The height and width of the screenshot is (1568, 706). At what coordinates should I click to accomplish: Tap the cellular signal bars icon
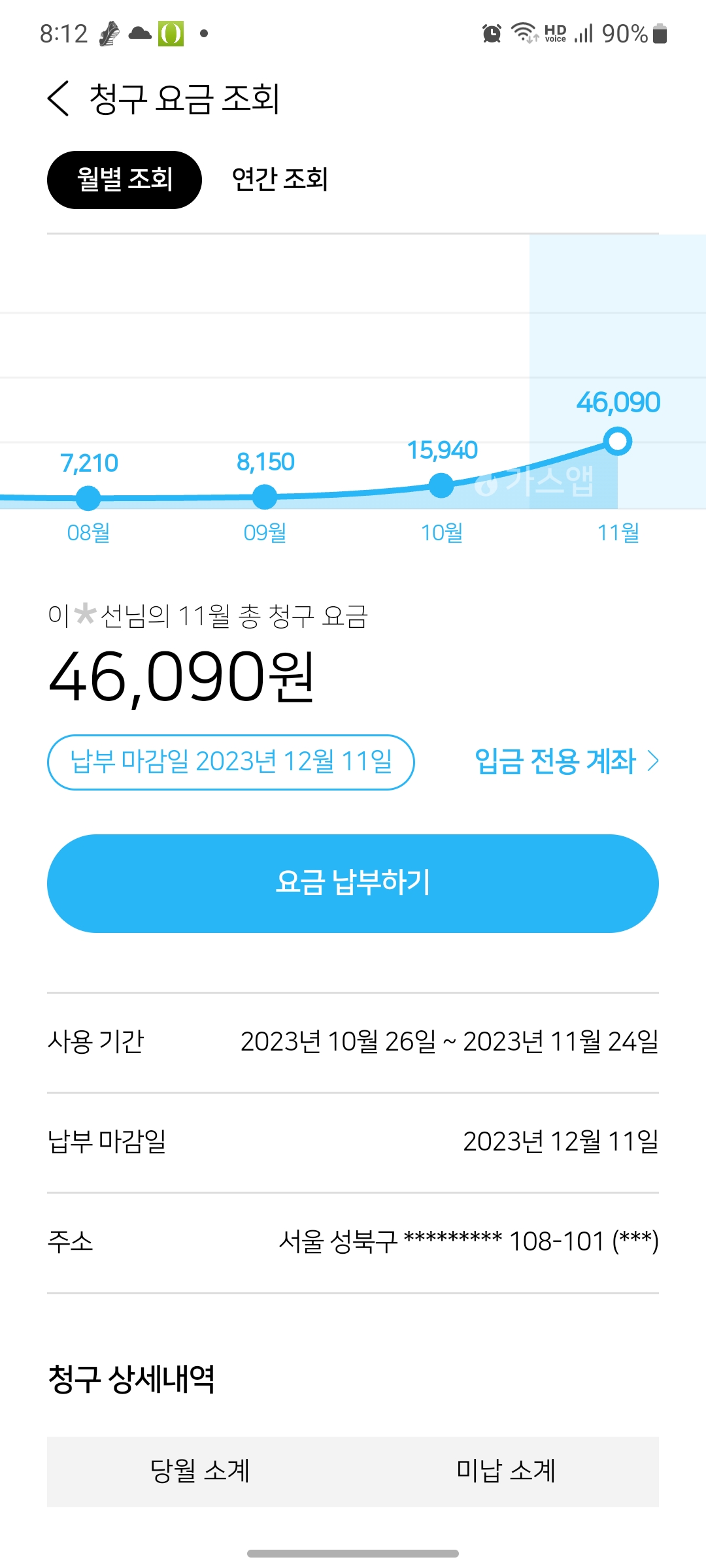point(583,33)
